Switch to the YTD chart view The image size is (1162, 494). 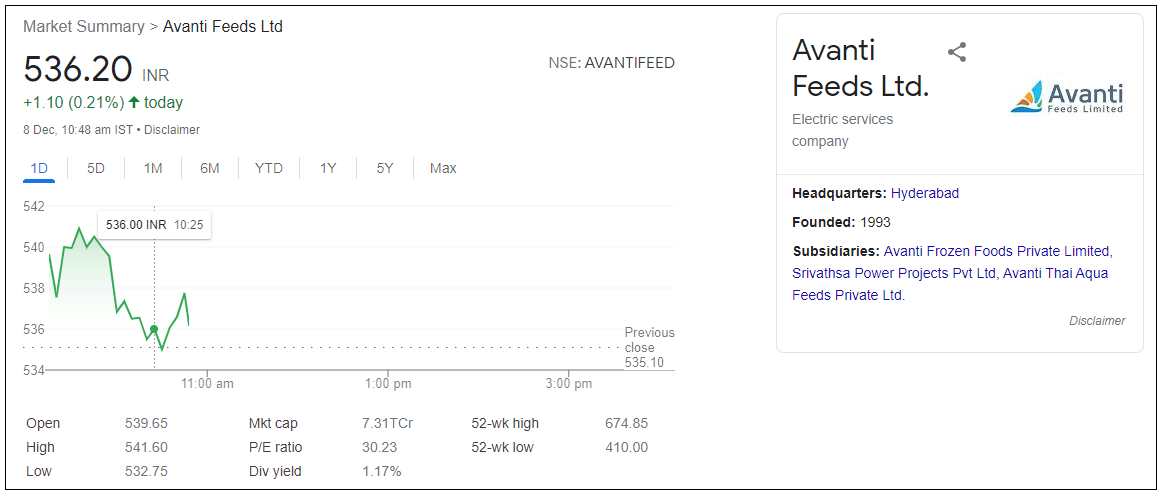(x=269, y=168)
